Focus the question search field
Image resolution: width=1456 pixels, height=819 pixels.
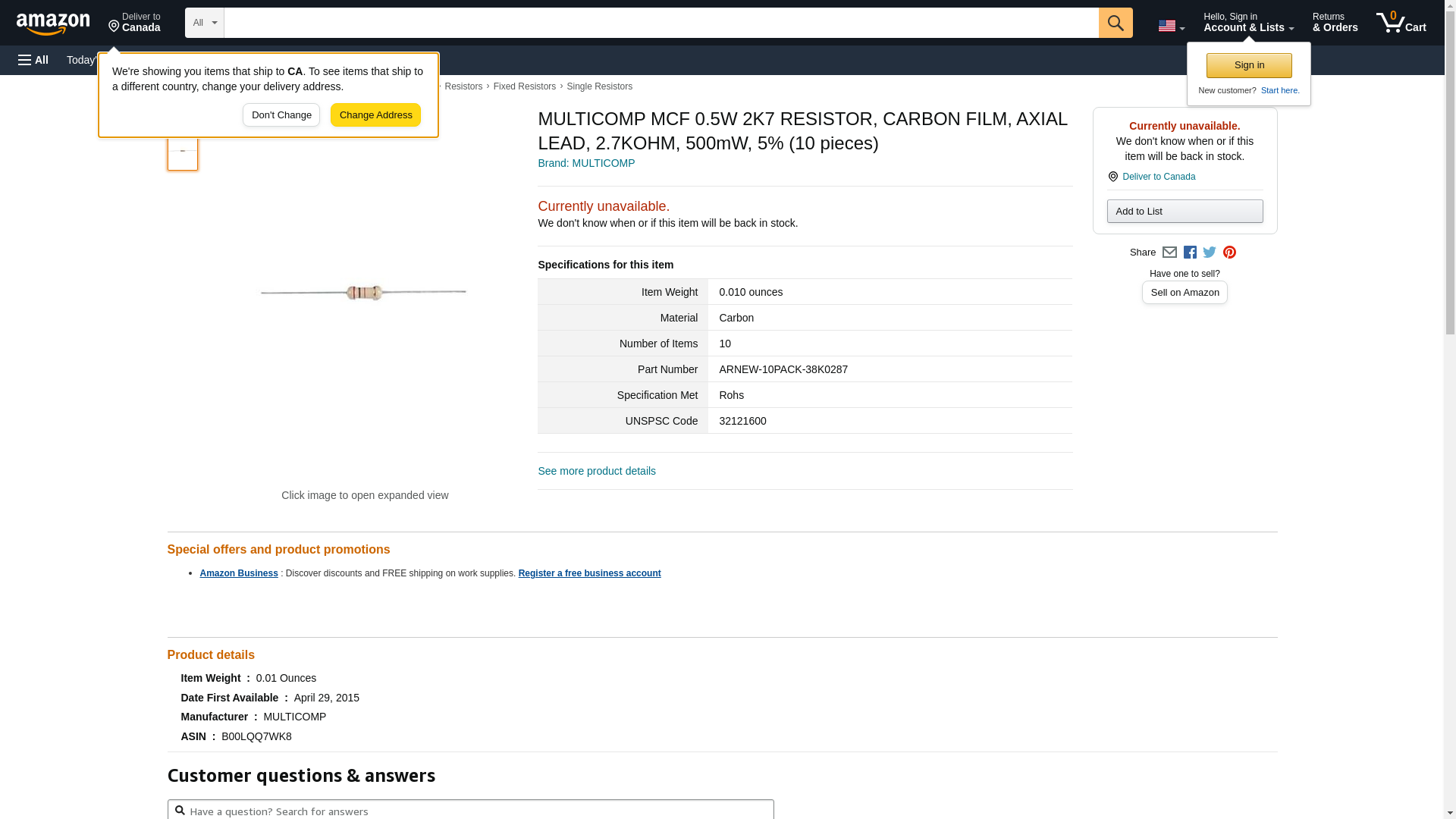click(x=478, y=811)
